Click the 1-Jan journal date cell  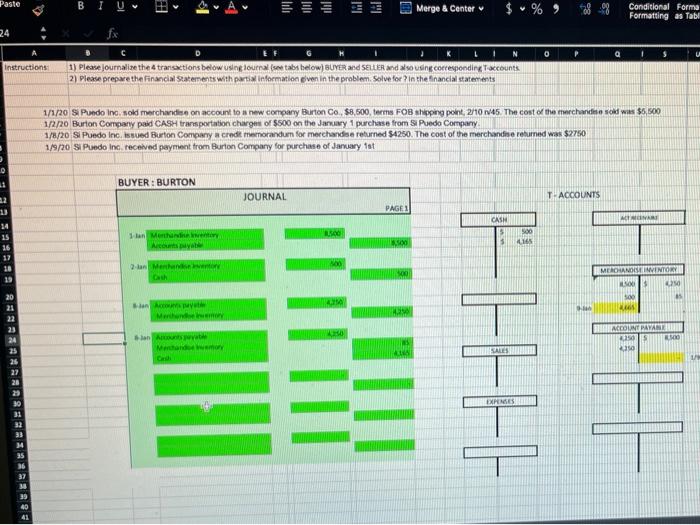point(138,235)
